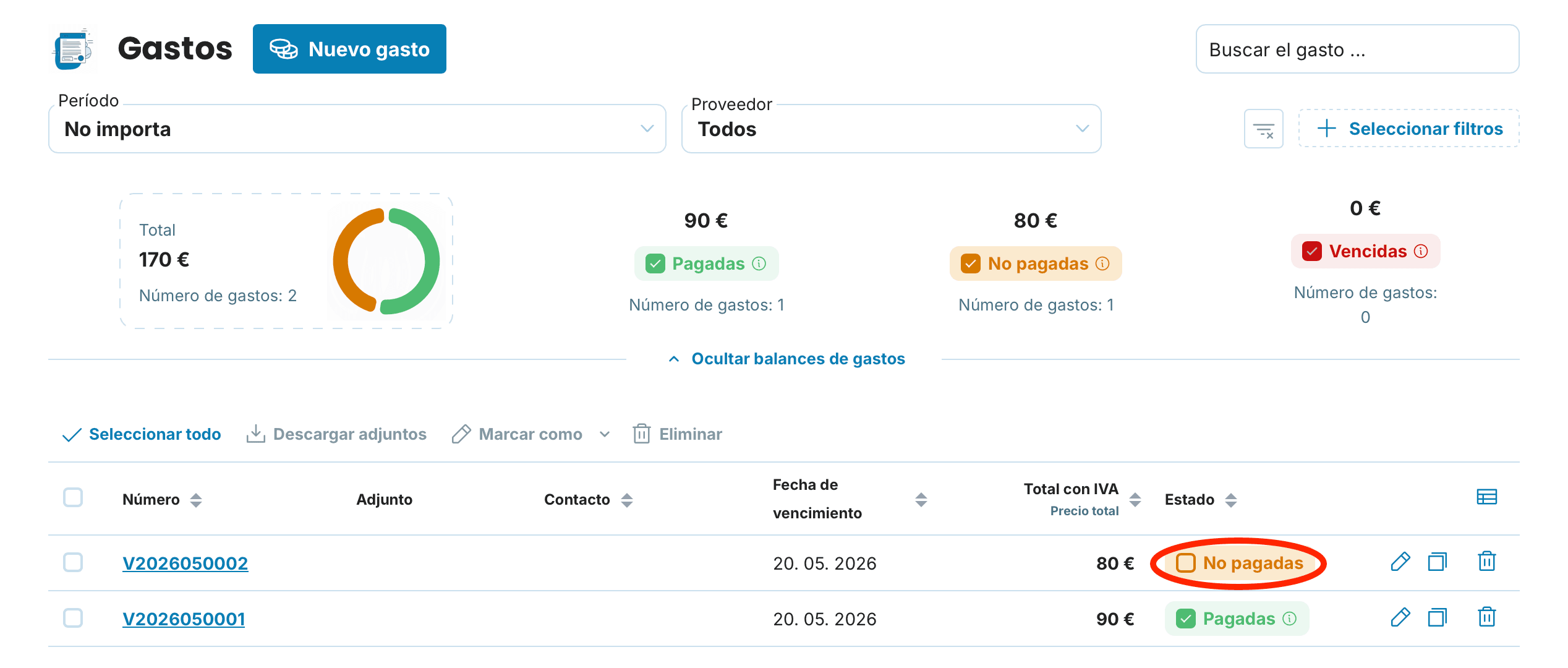Toggle No pagadas balance filter checkbox
This screenshot has height=668, width=1568.
(x=971, y=263)
